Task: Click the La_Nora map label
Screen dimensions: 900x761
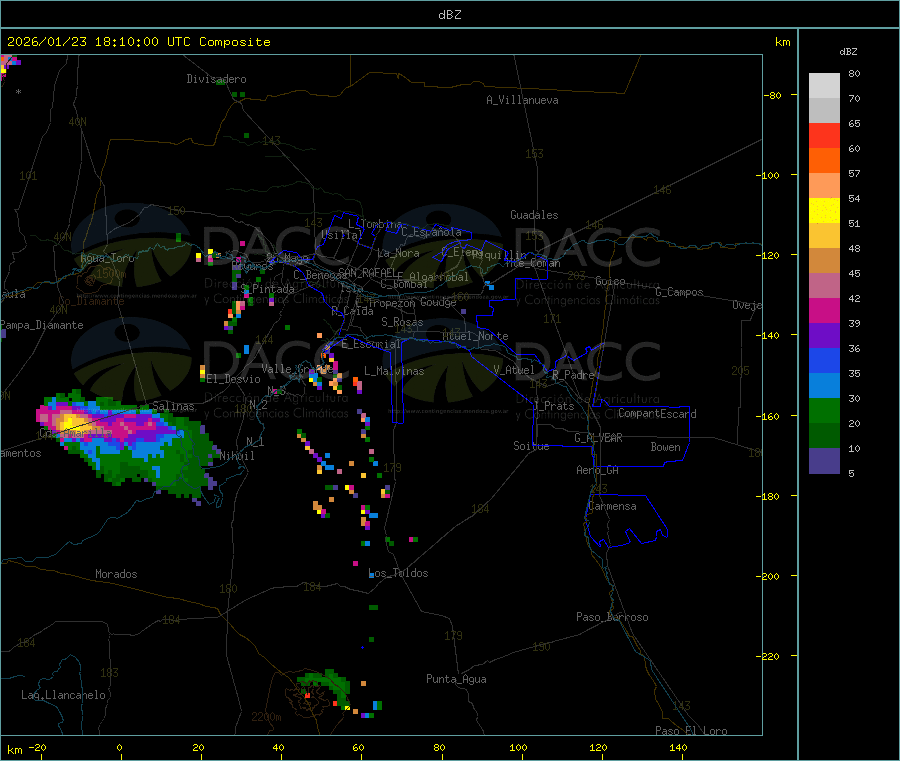Action: click(398, 253)
